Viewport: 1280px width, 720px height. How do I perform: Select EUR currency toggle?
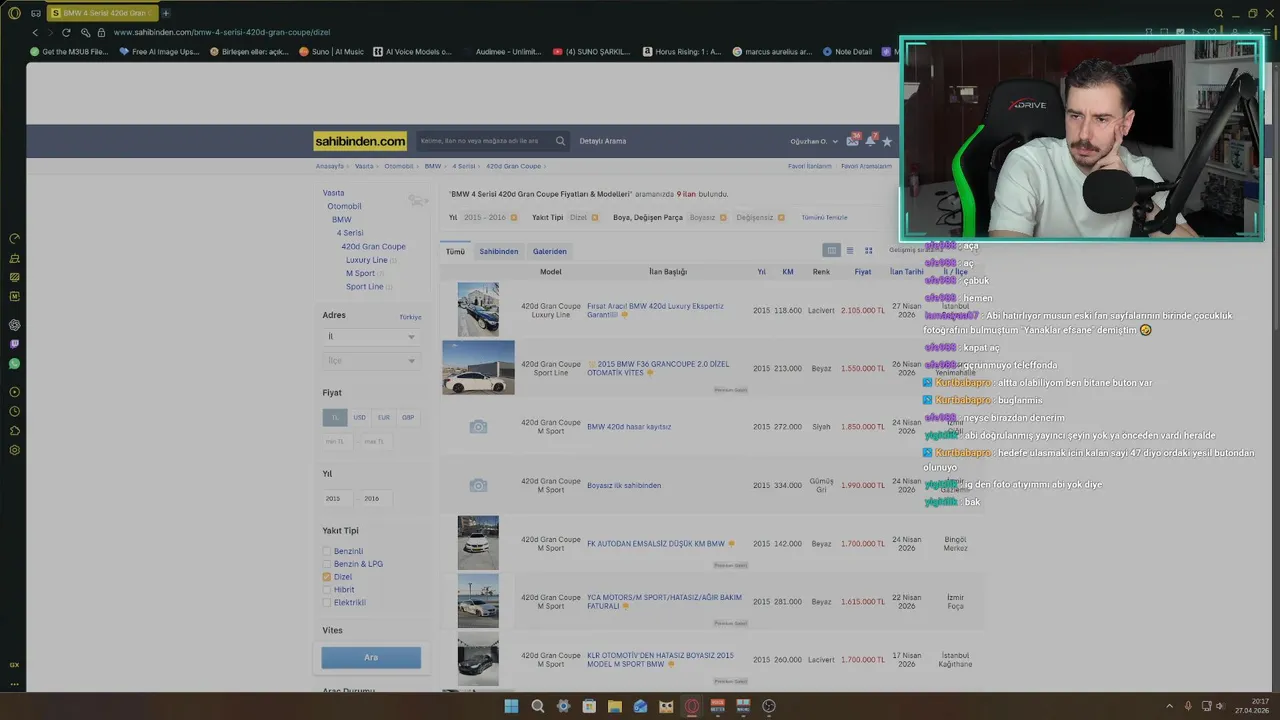coord(384,417)
